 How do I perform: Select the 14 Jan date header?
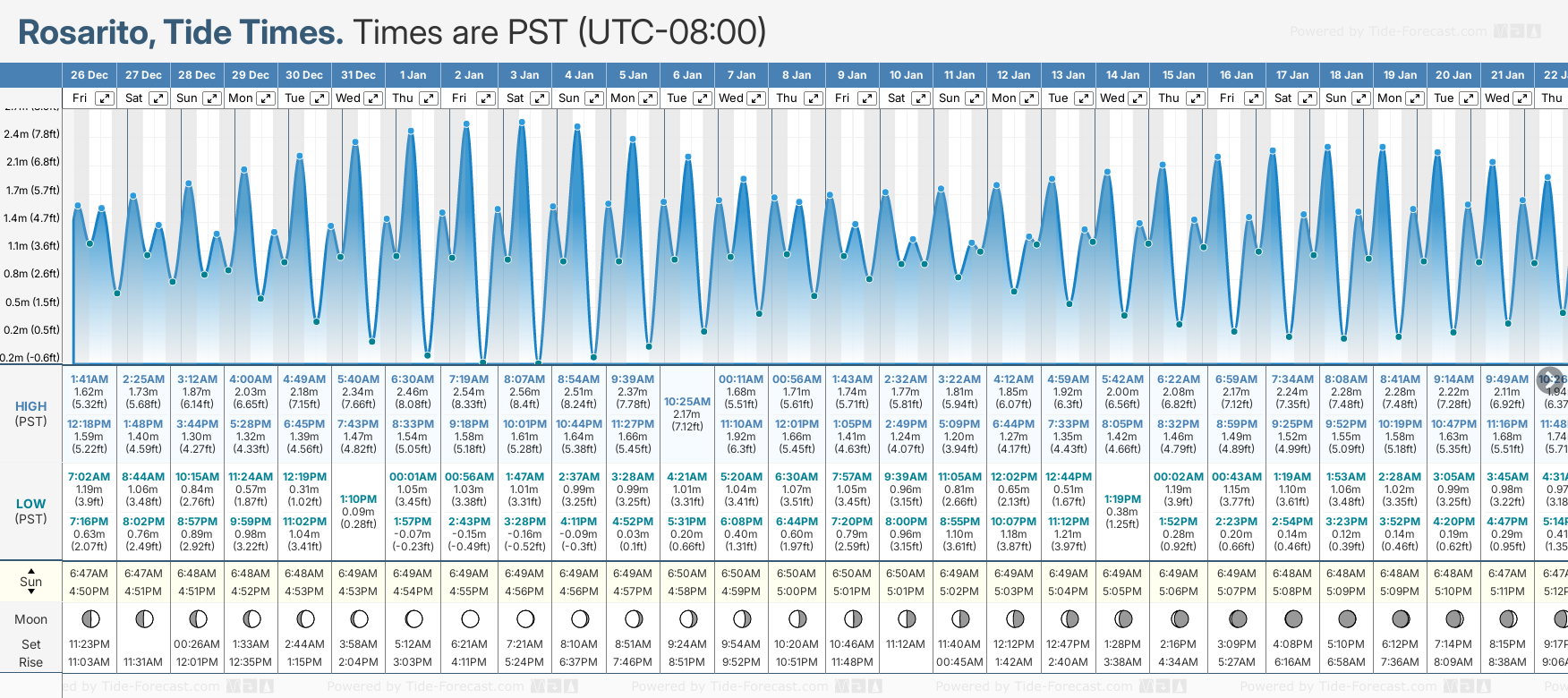point(1122,75)
